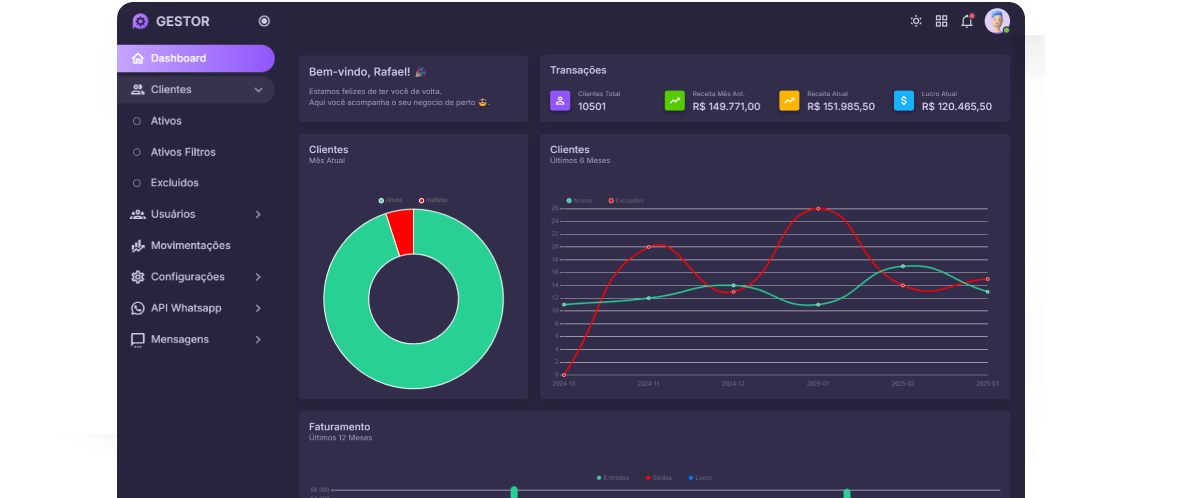Select the Excluidos circle bullet
1195x498 pixels.
(x=137, y=183)
